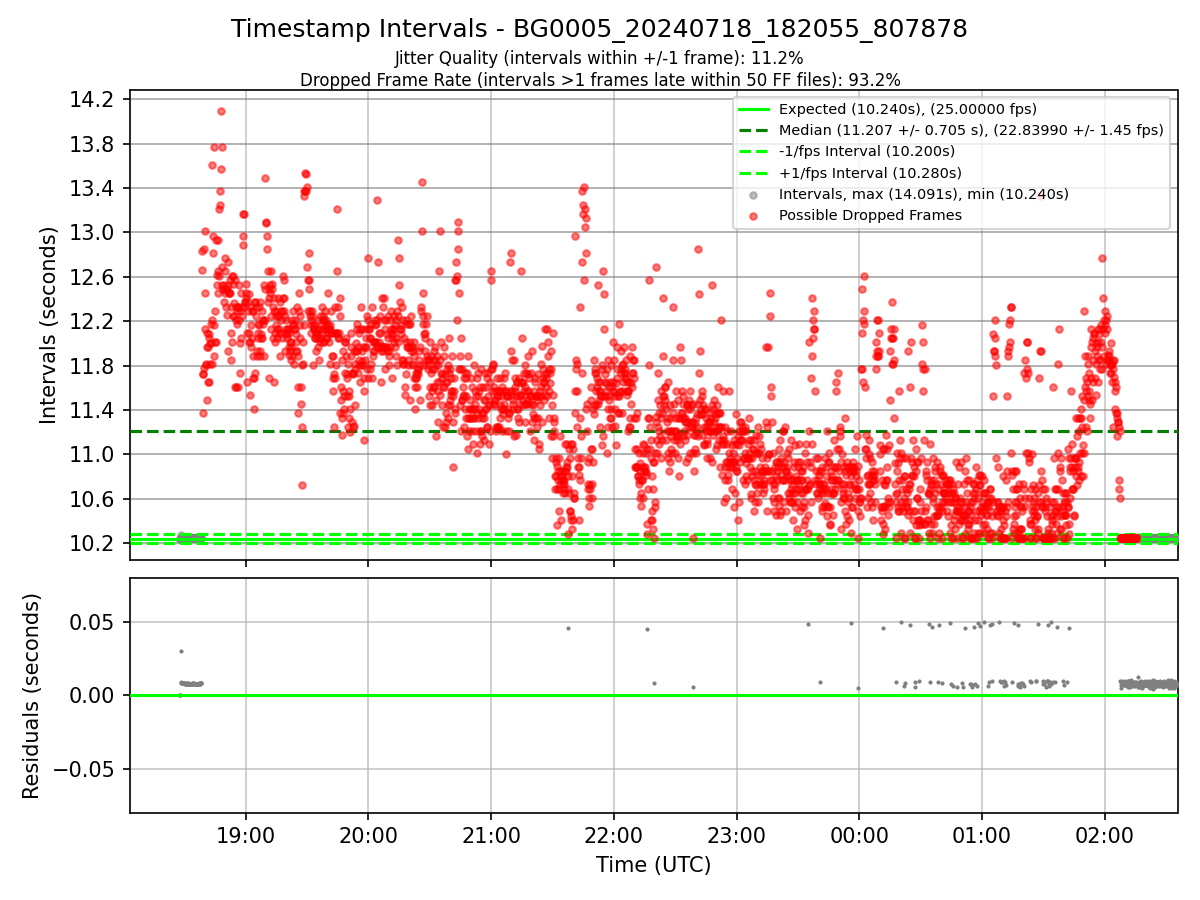1200x900 pixels.
Task: Click the 00:00 x-axis tick label
Action: pyautogui.click(x=859, y=836)
